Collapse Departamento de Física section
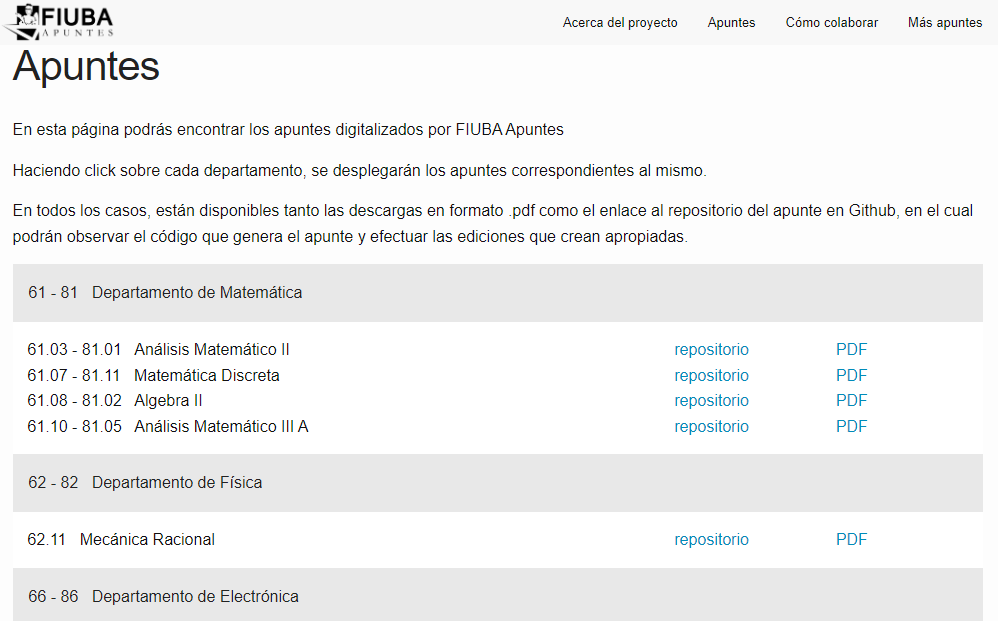 pos(498,483)
